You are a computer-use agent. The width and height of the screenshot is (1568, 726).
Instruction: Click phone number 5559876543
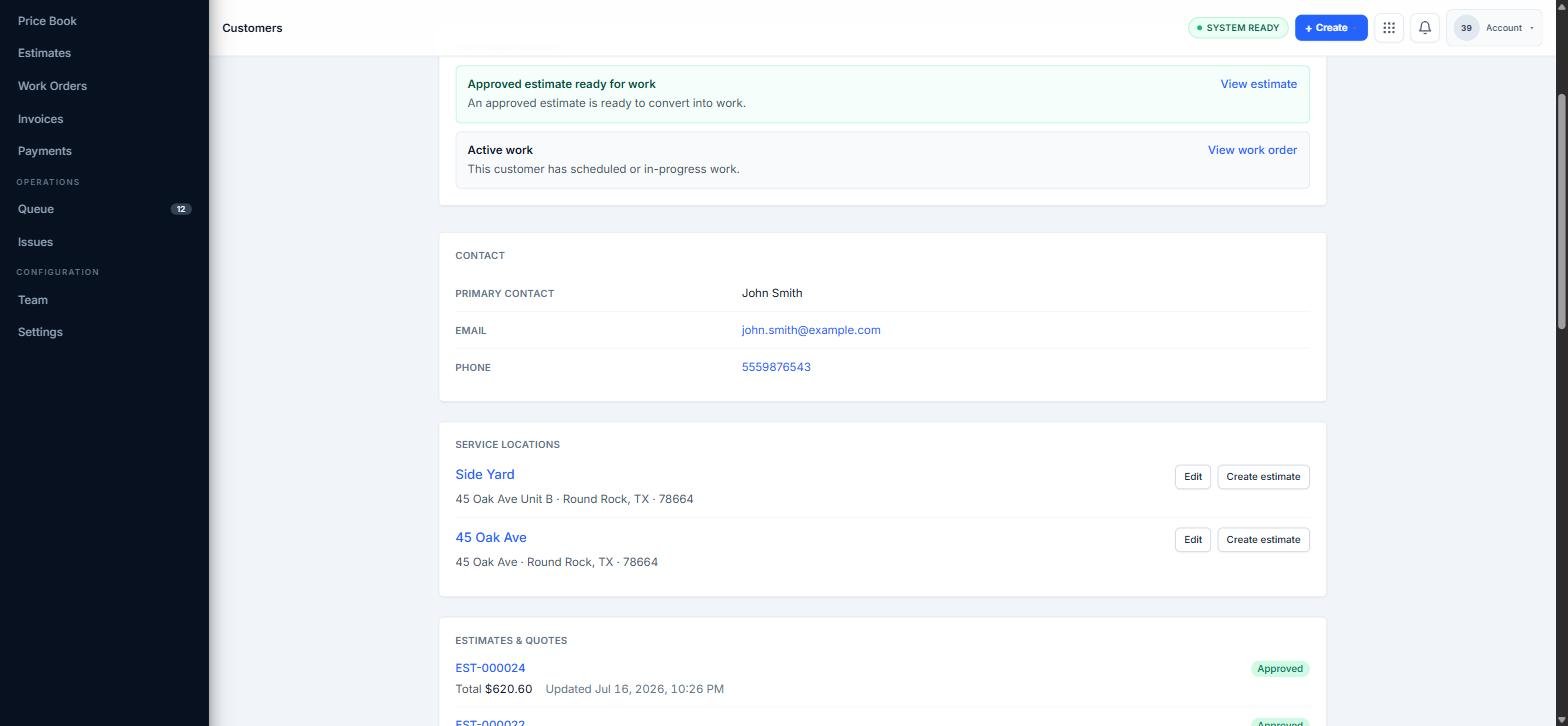[x=776, y=367]
